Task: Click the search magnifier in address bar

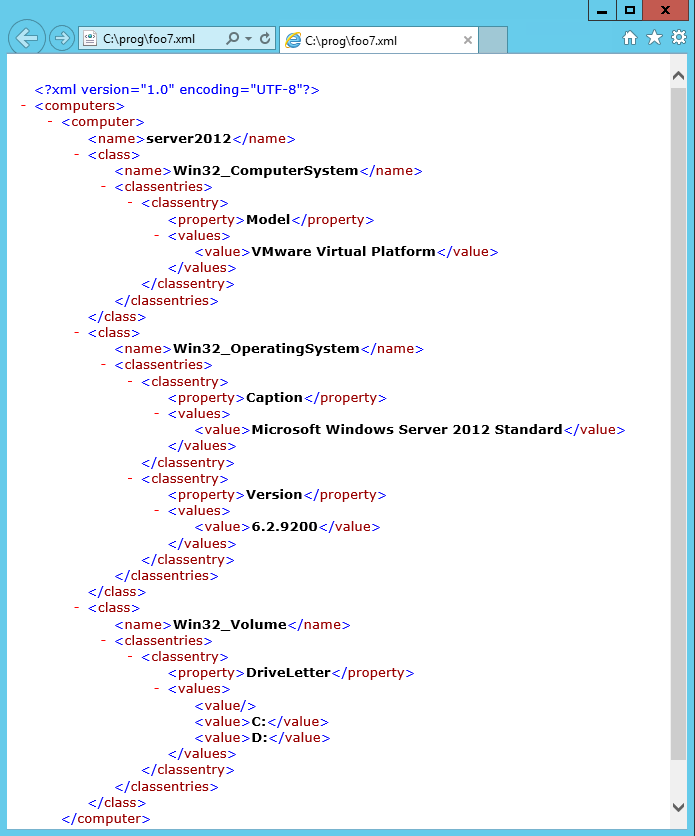Action: [233, 39]
